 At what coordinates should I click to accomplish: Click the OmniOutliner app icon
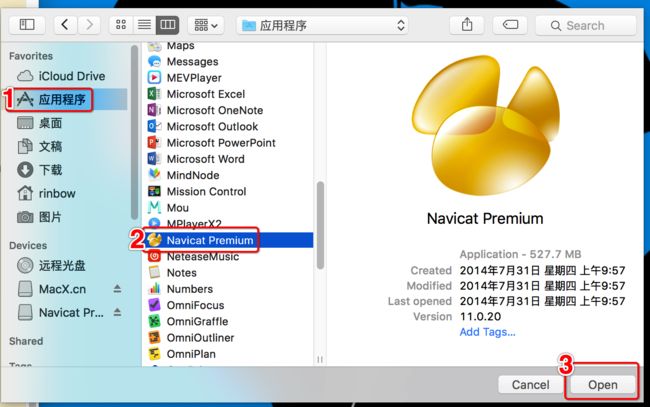[x=154, y=337]
